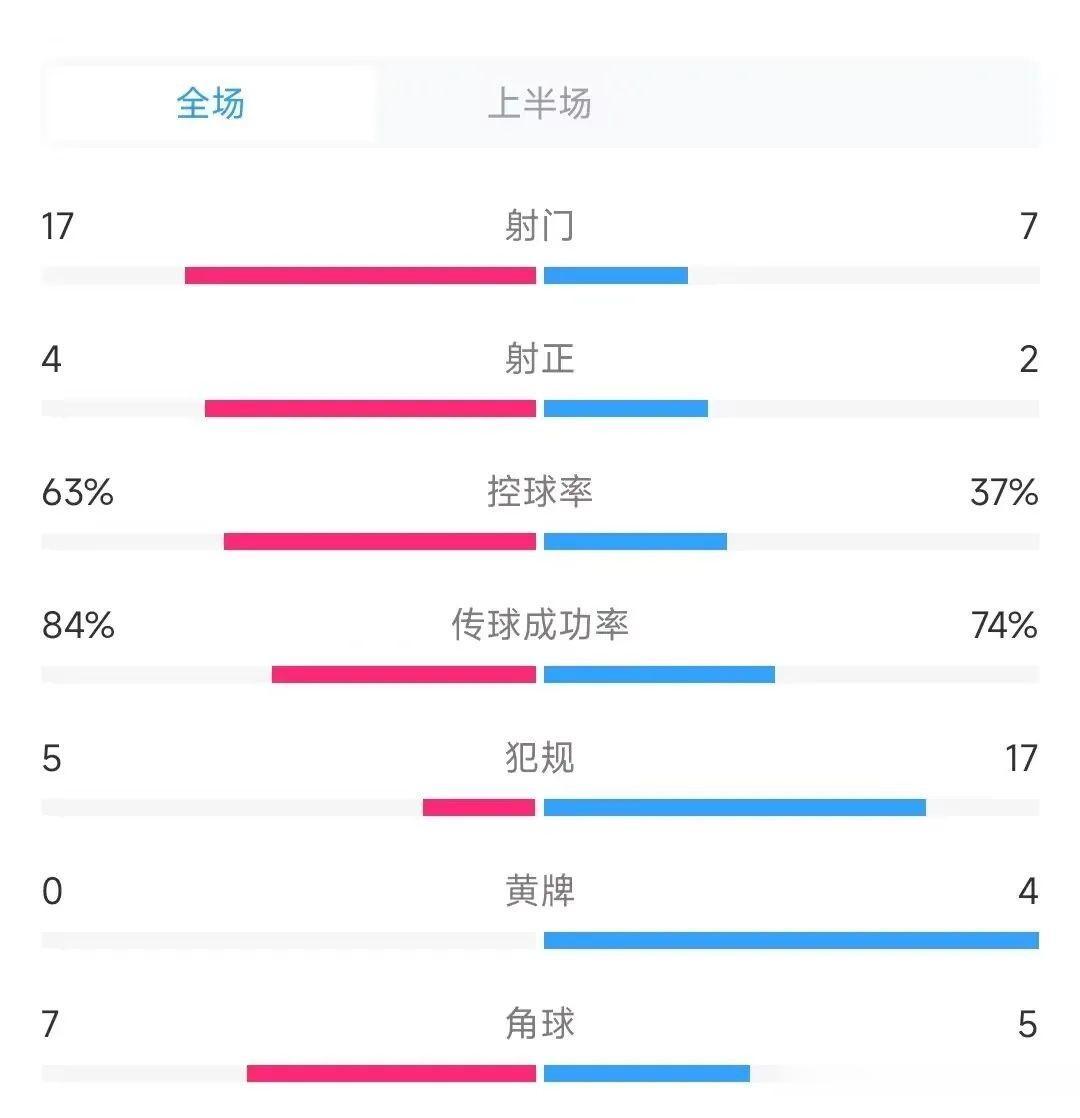
Task: Select the 射门 stat label
Action: [x=540, y=226]
